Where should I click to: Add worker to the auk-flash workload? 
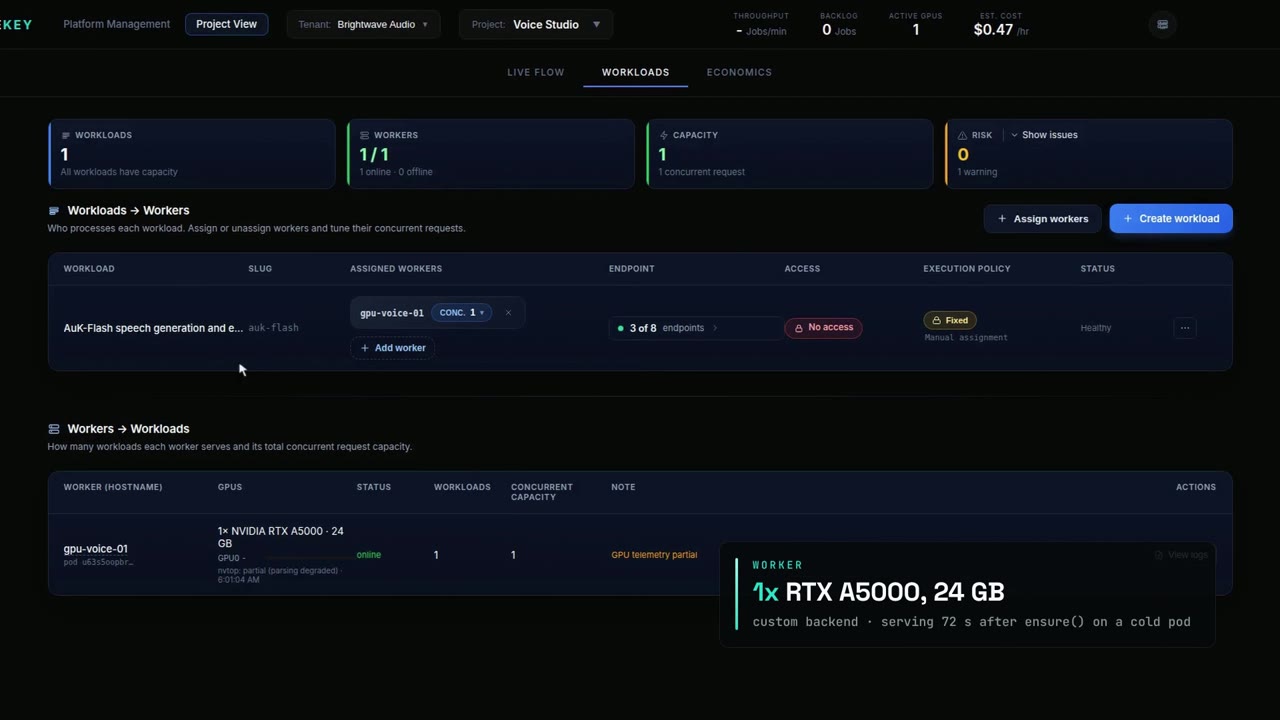(393, 348)
